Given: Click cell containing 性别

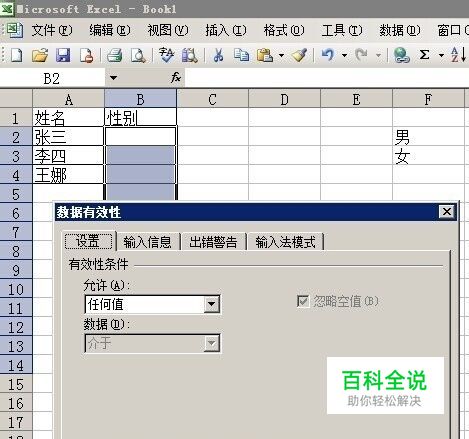Looking at the screenshot, I should click(140, 118).
